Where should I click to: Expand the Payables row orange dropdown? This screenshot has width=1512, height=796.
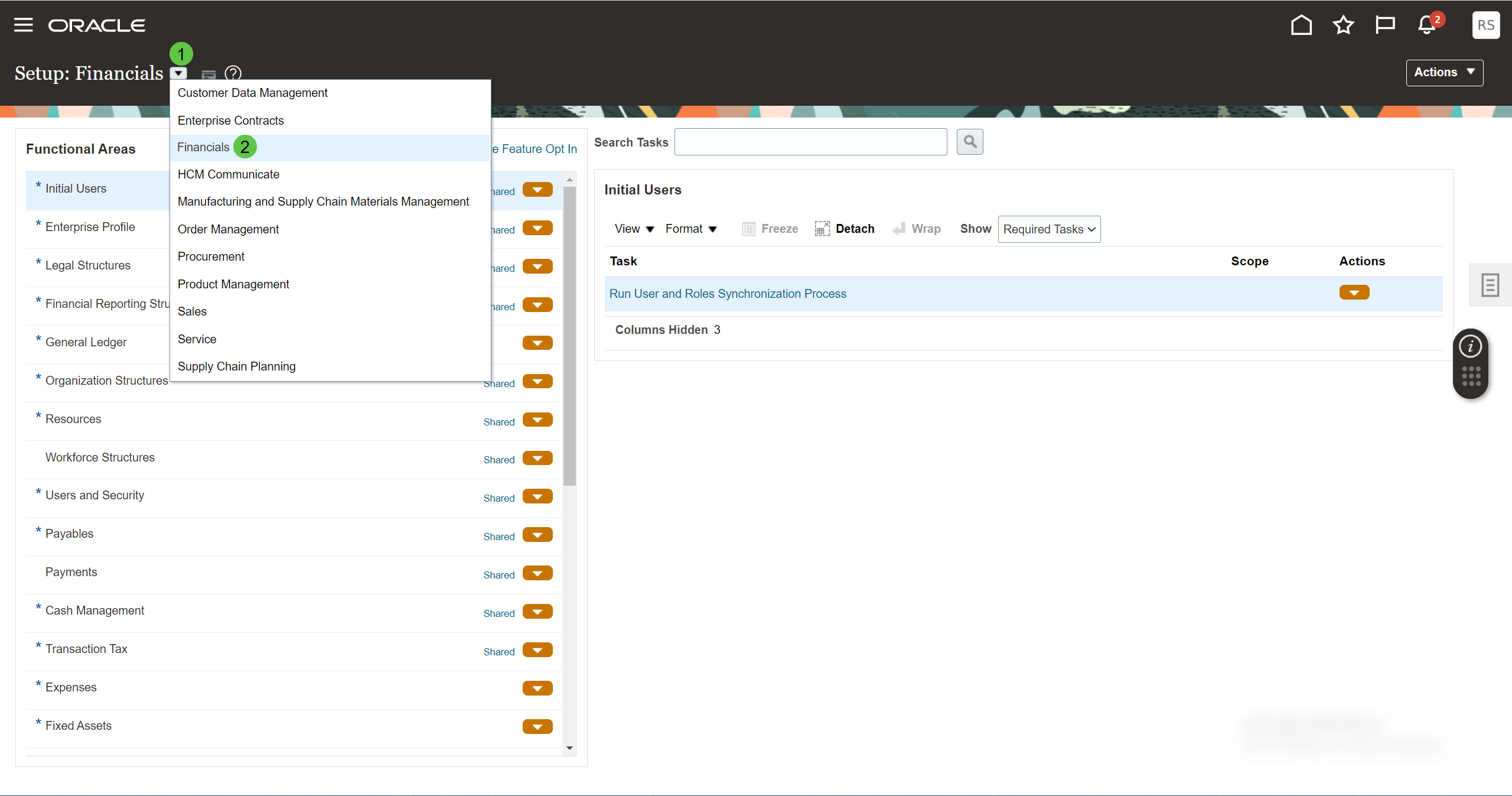point(537,535)
